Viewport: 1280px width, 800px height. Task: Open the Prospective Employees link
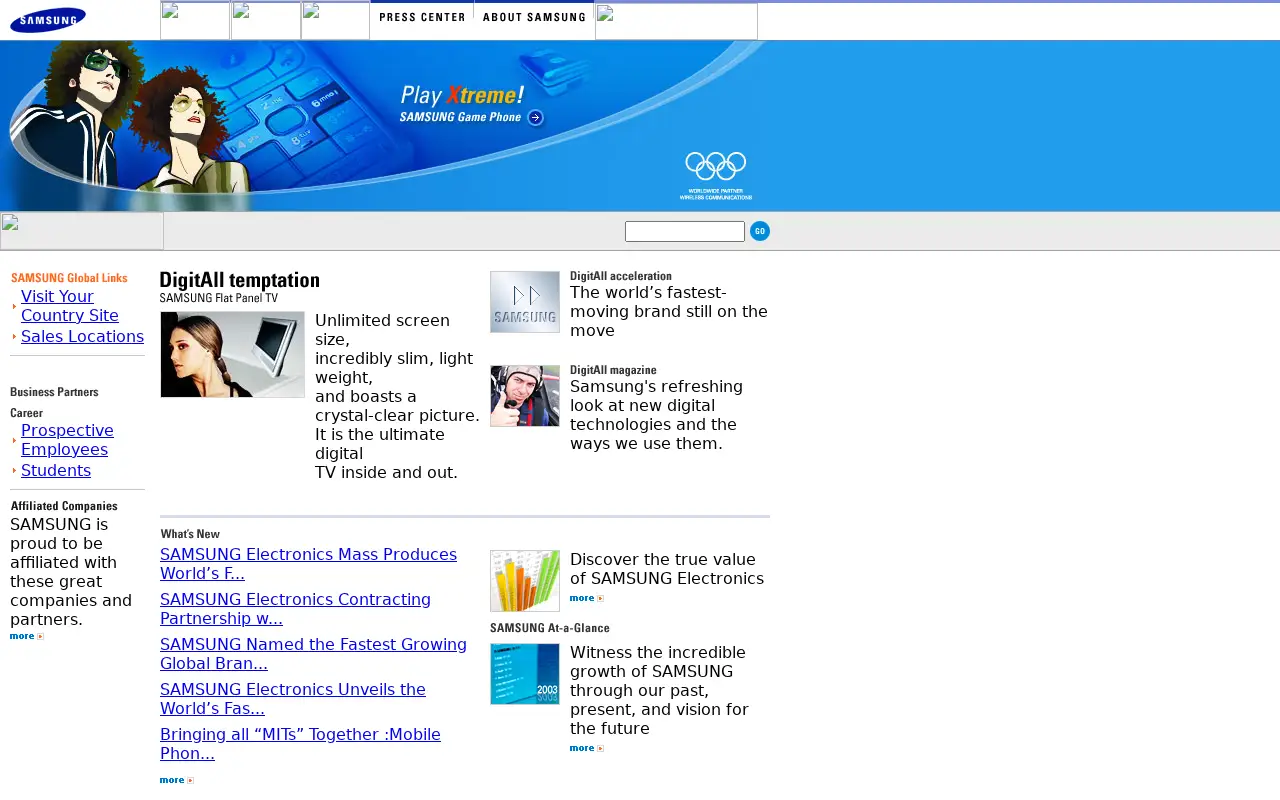[x=67, y=440]
